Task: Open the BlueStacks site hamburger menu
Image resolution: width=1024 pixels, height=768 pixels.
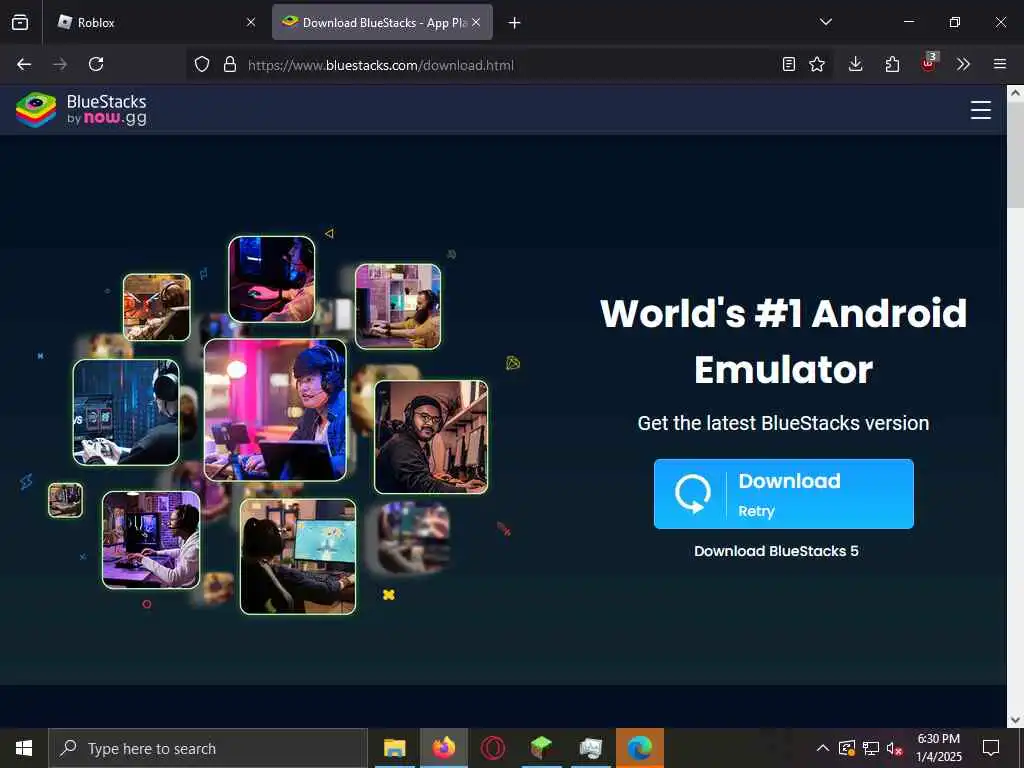Action: [981, 110]
